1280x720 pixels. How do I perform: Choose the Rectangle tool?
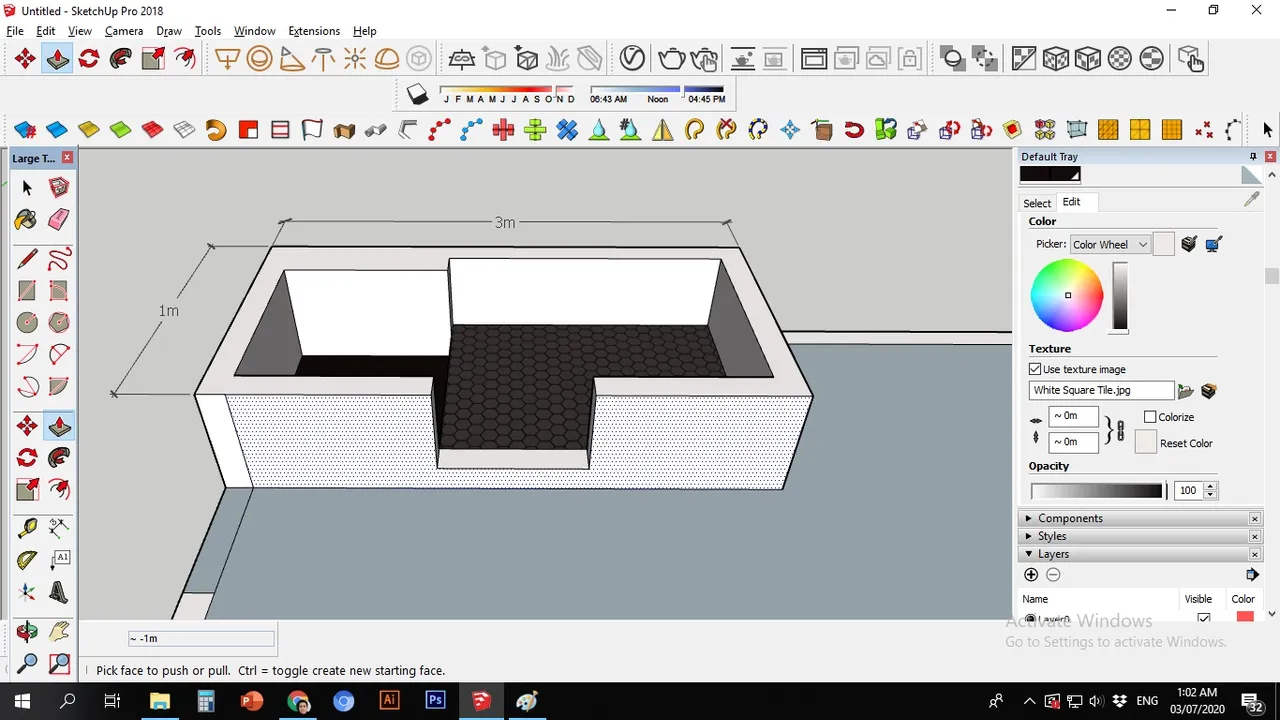(27, 291)
